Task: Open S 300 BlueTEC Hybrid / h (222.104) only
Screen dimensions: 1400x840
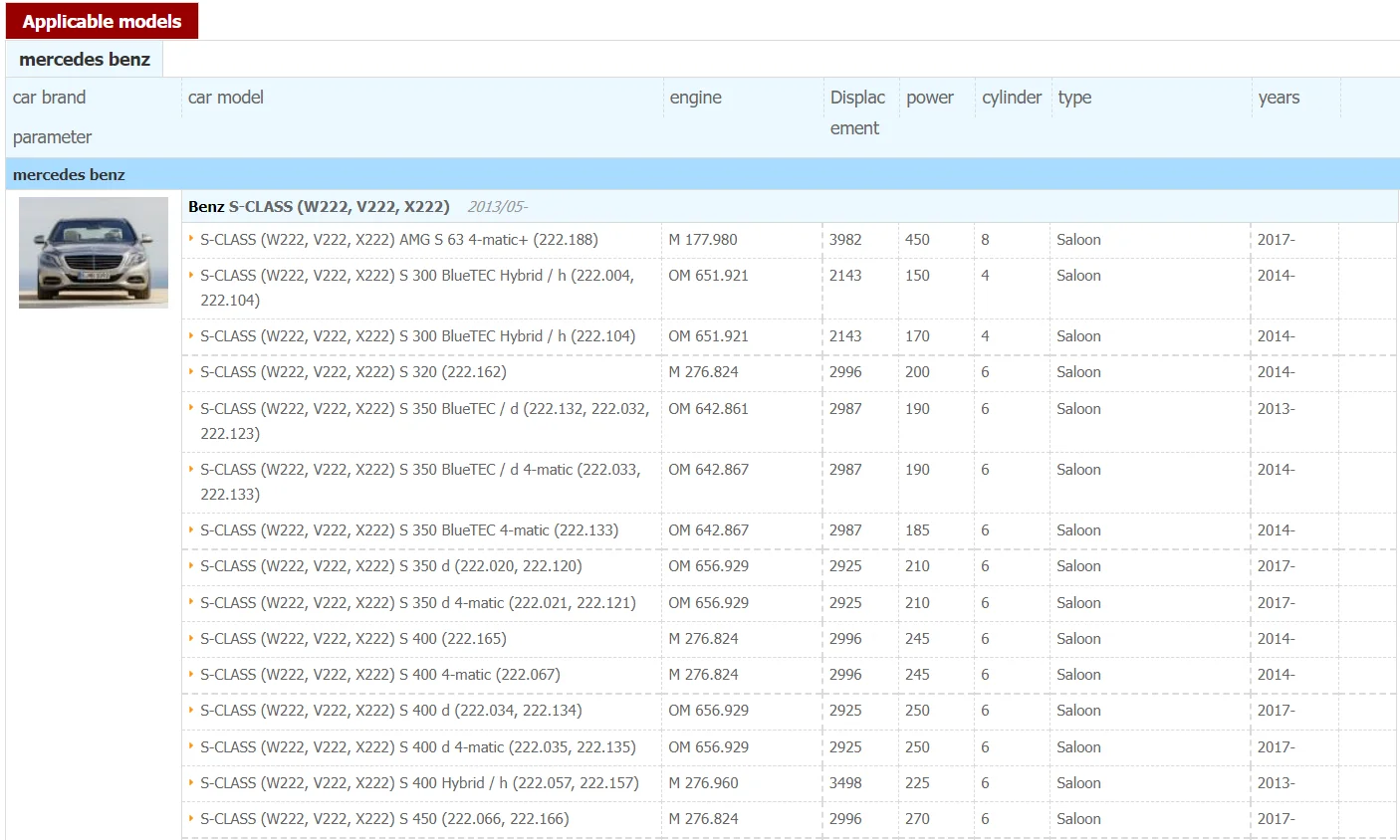Action: pos(417,336)
